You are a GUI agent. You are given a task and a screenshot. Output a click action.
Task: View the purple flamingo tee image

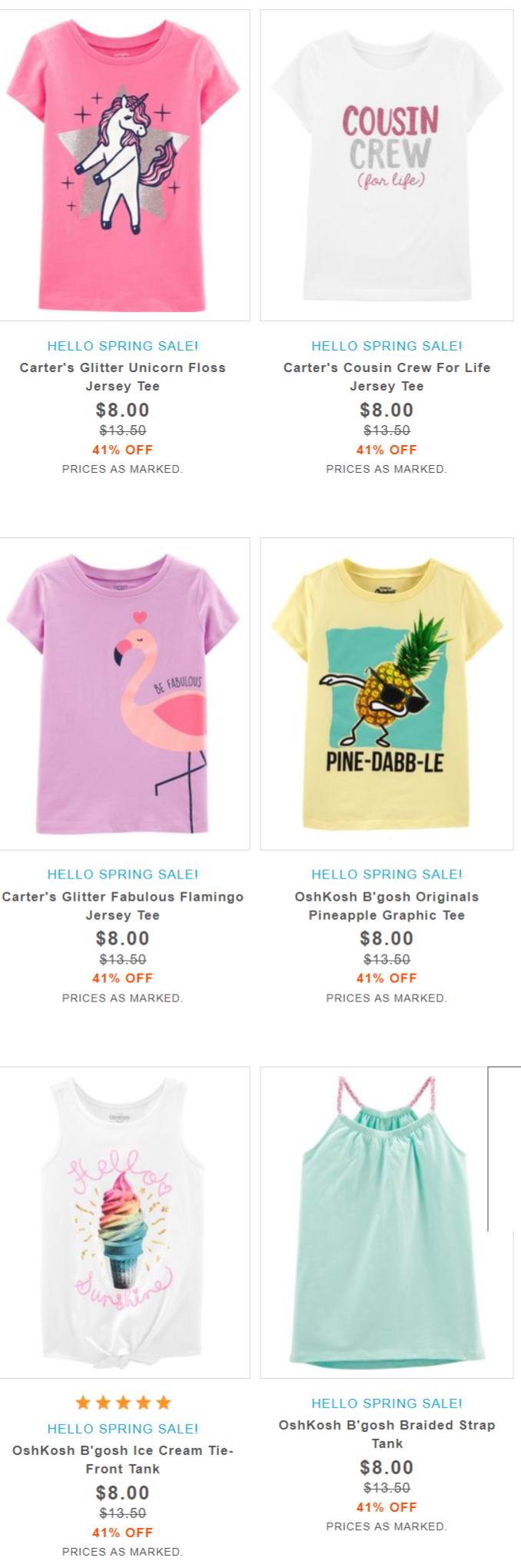(x=123, y=693)
